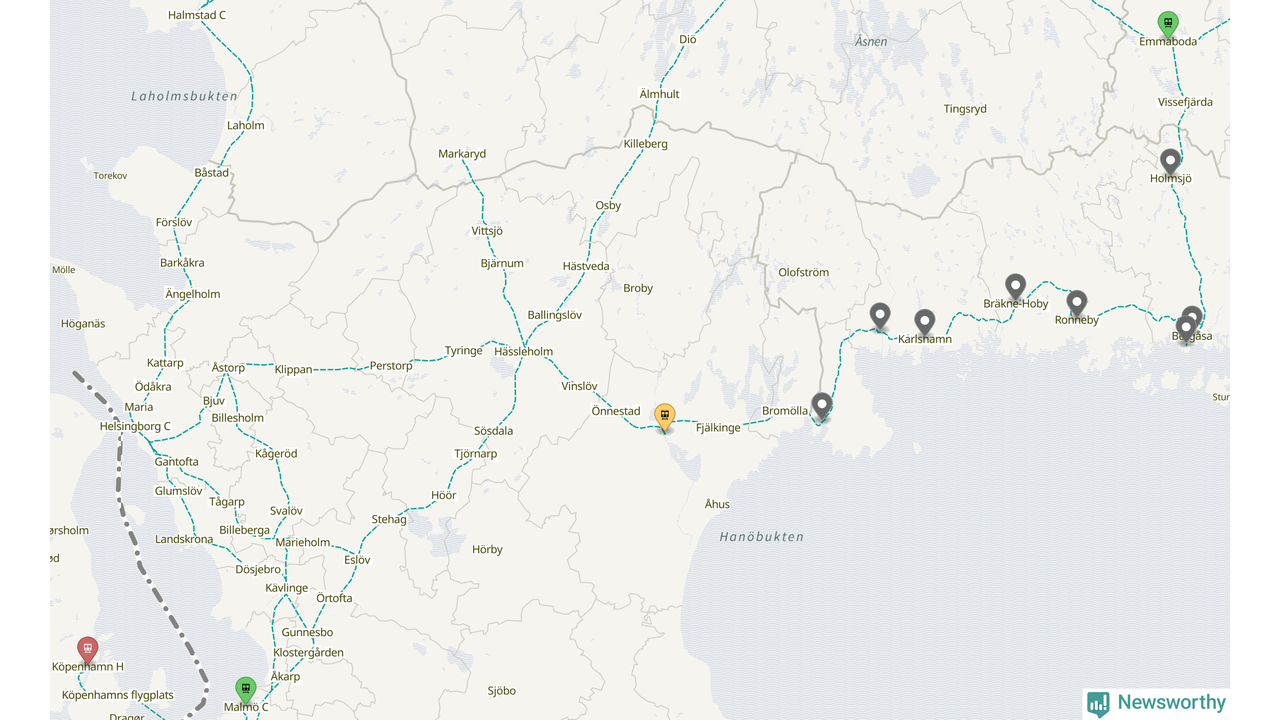Click the Tingsryd town label

965,109
